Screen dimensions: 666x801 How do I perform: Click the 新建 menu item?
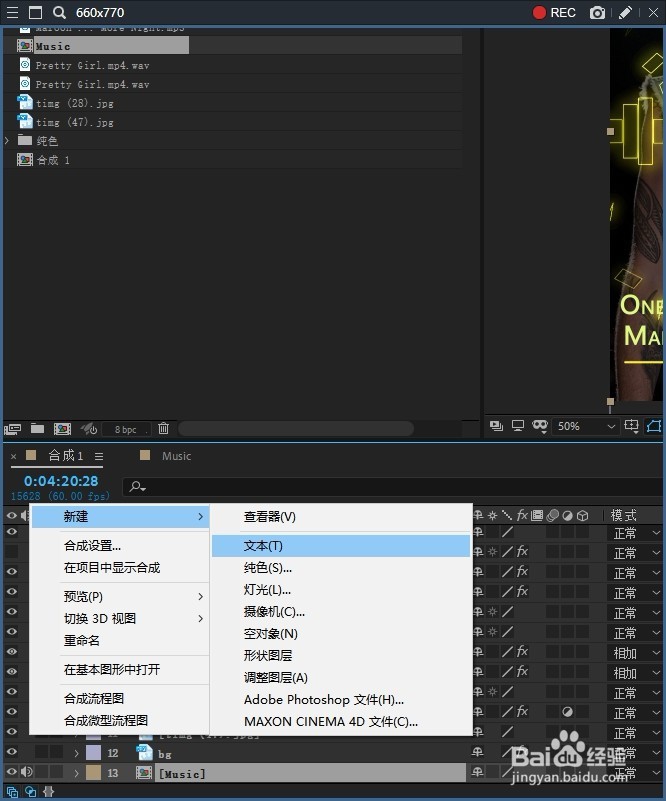[x=121, y=516]
